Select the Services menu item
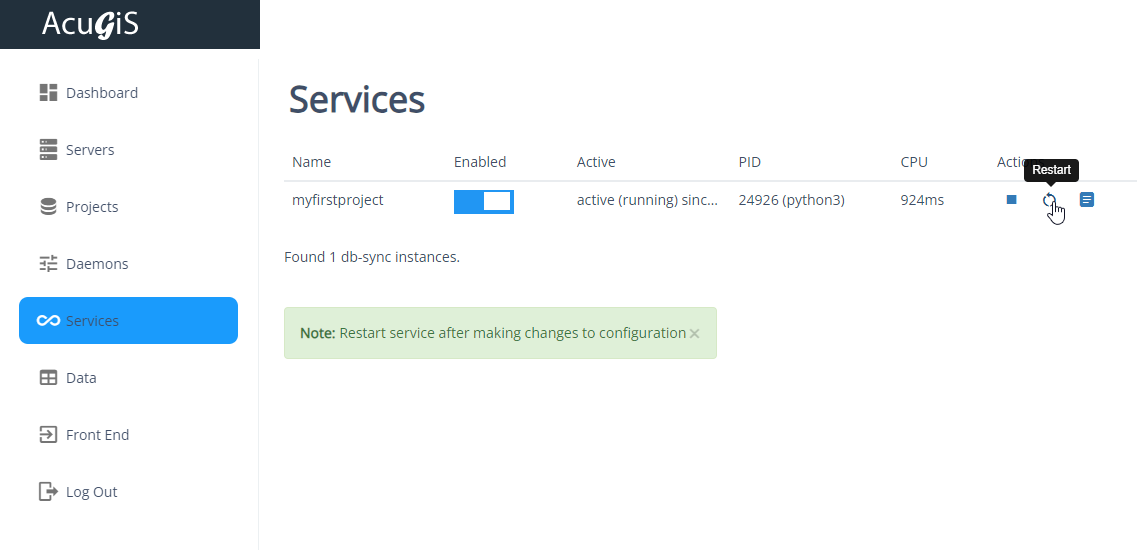 click(x=128, y=321)
